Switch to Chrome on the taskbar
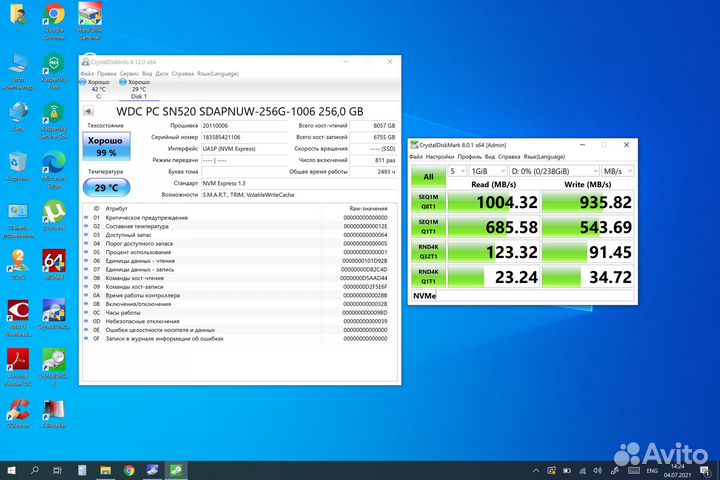Viewport: 720px width, 480px height. point(129,470)
